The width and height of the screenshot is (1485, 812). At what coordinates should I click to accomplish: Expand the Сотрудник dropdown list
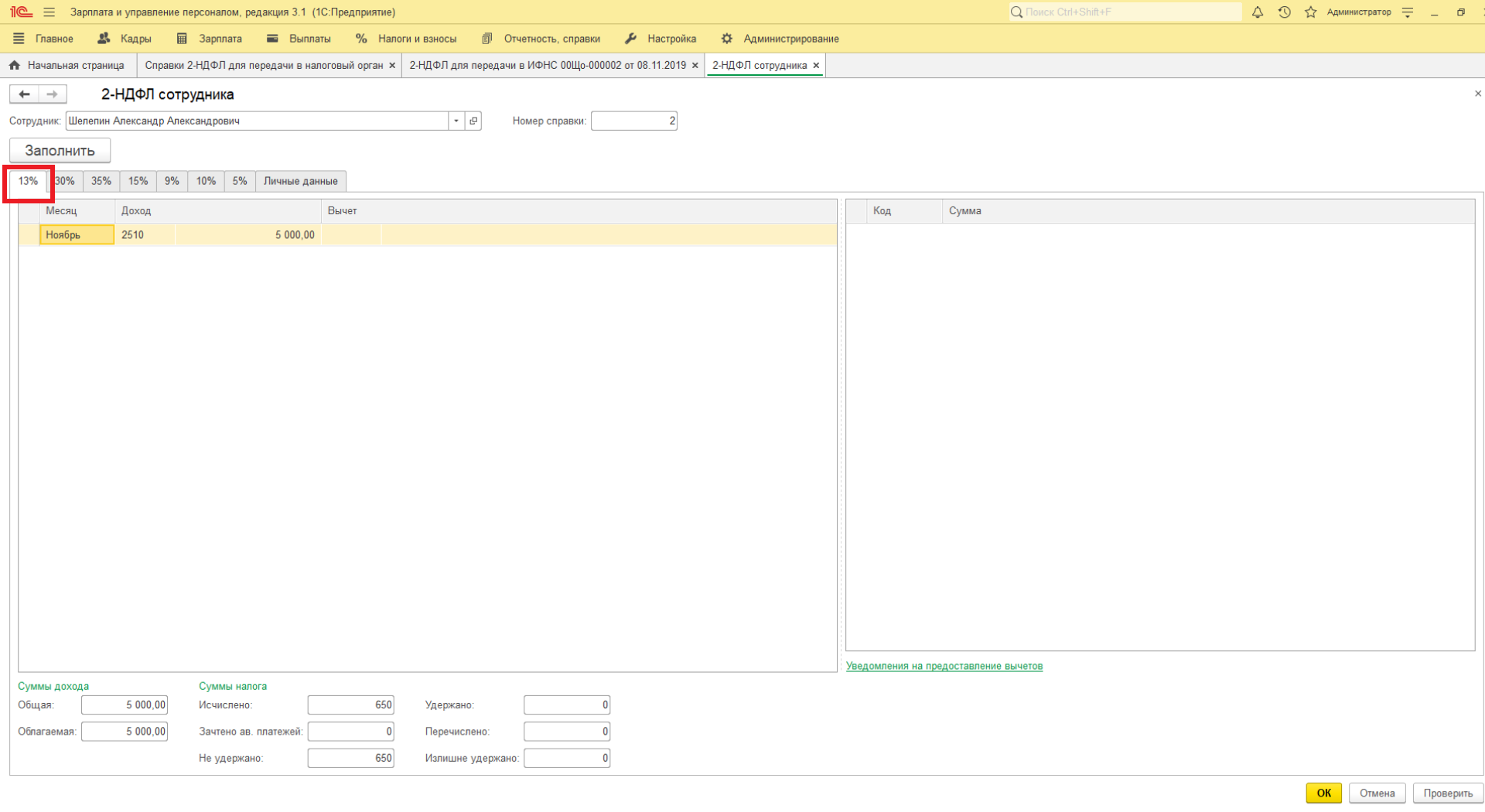456,121
